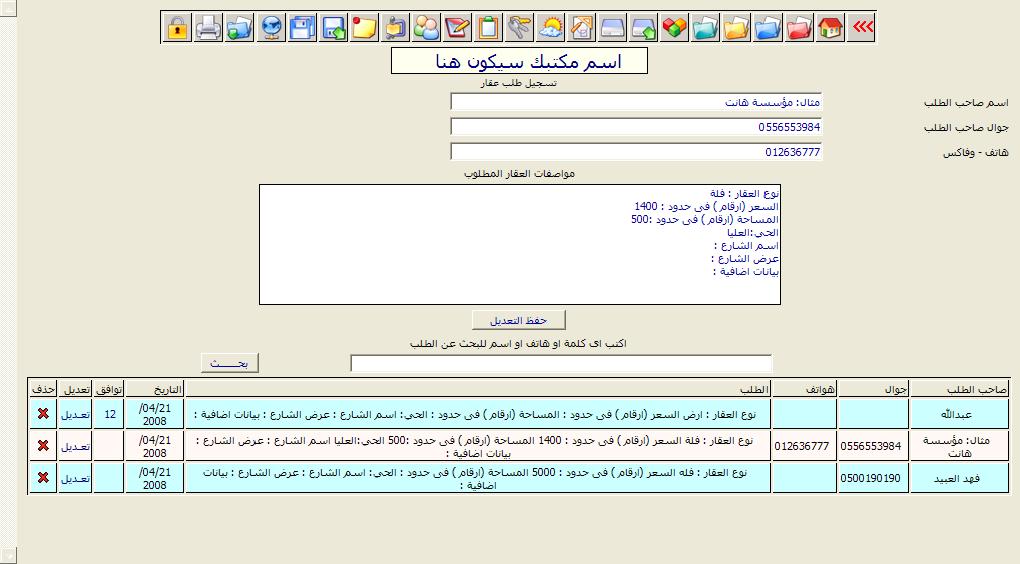Click the اسم مكتبك سيكون هنا banner
The width and height of the screenshot is (1020, 564).
pos(519,60)
